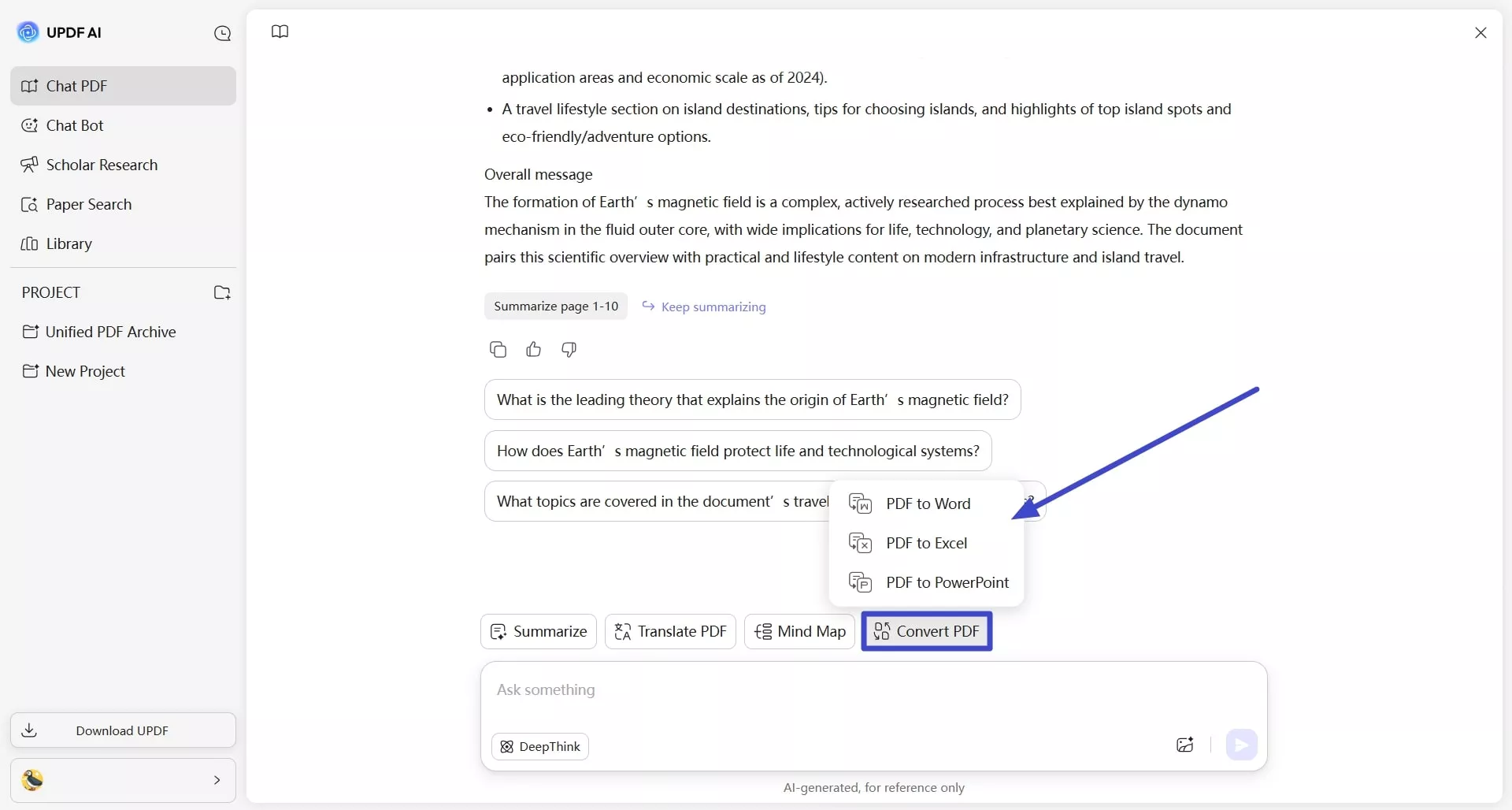Copy the AI response using copy icon

(x=498, y=349)
